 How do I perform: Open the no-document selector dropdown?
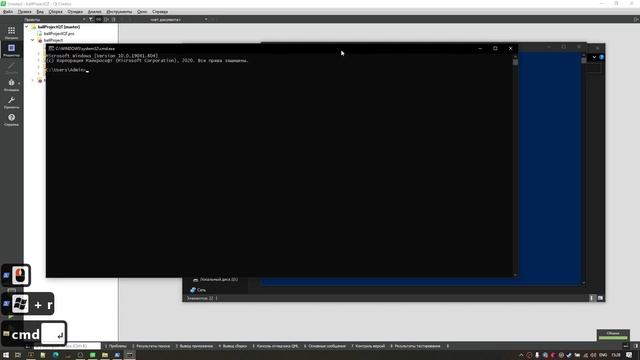178,19
